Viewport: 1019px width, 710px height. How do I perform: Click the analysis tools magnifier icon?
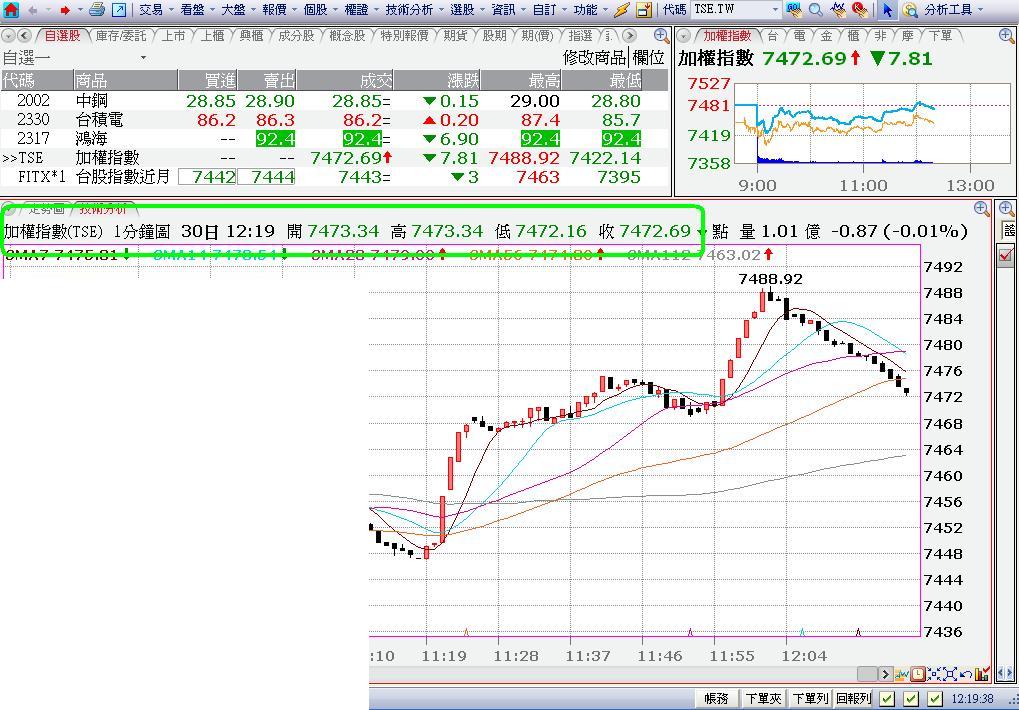click(x=910, y=10)
